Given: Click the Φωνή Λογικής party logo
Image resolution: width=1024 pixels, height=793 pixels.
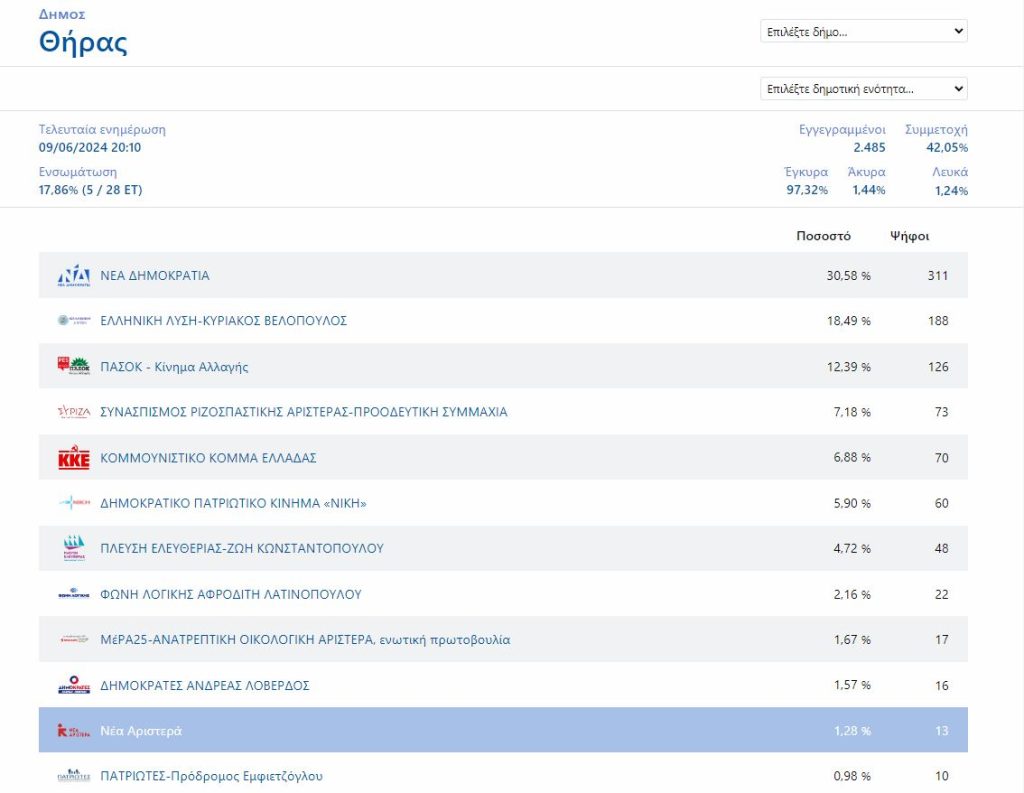Looking at the screenshot, I should click(74, 594).
